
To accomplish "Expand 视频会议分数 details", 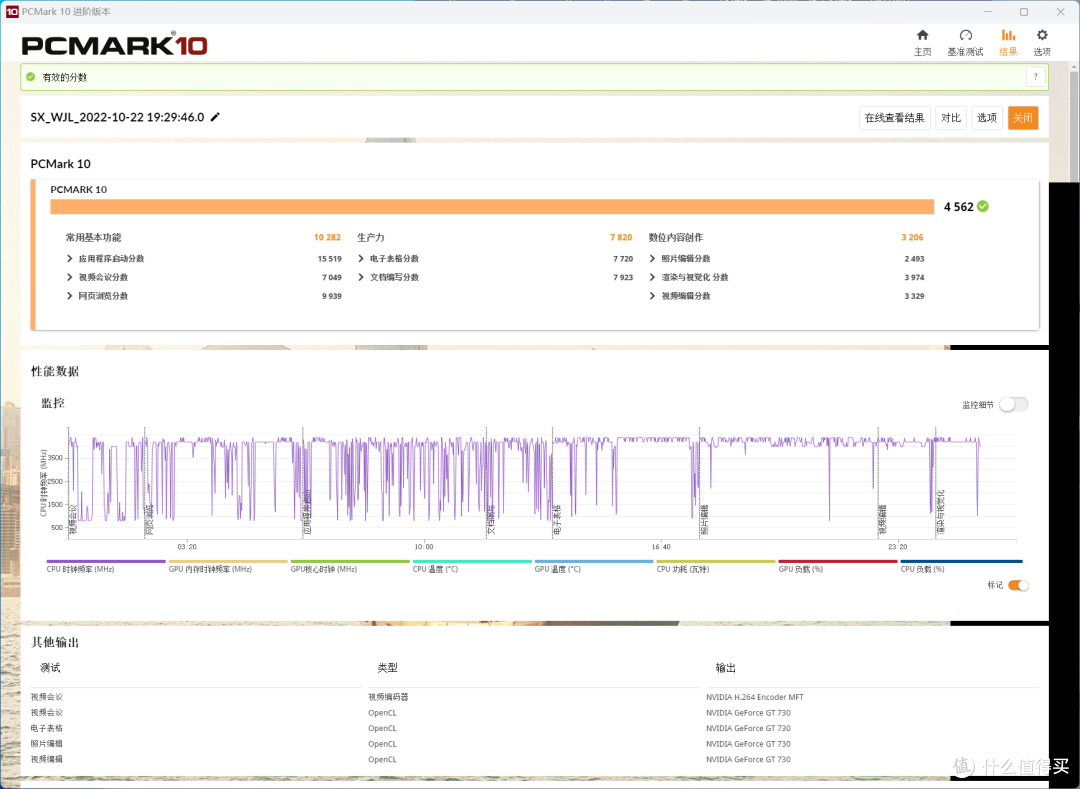I will (70, 277).
